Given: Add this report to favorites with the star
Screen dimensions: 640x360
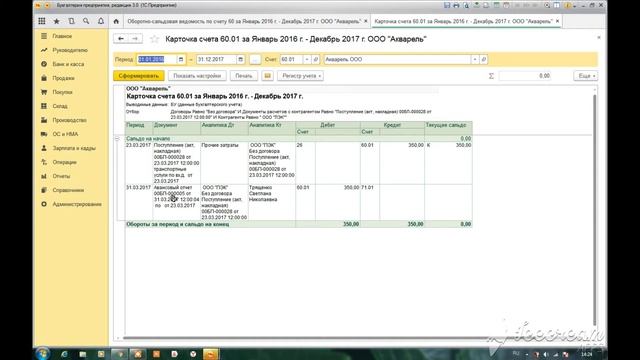Looking at the screenshot, I should 154,39.
